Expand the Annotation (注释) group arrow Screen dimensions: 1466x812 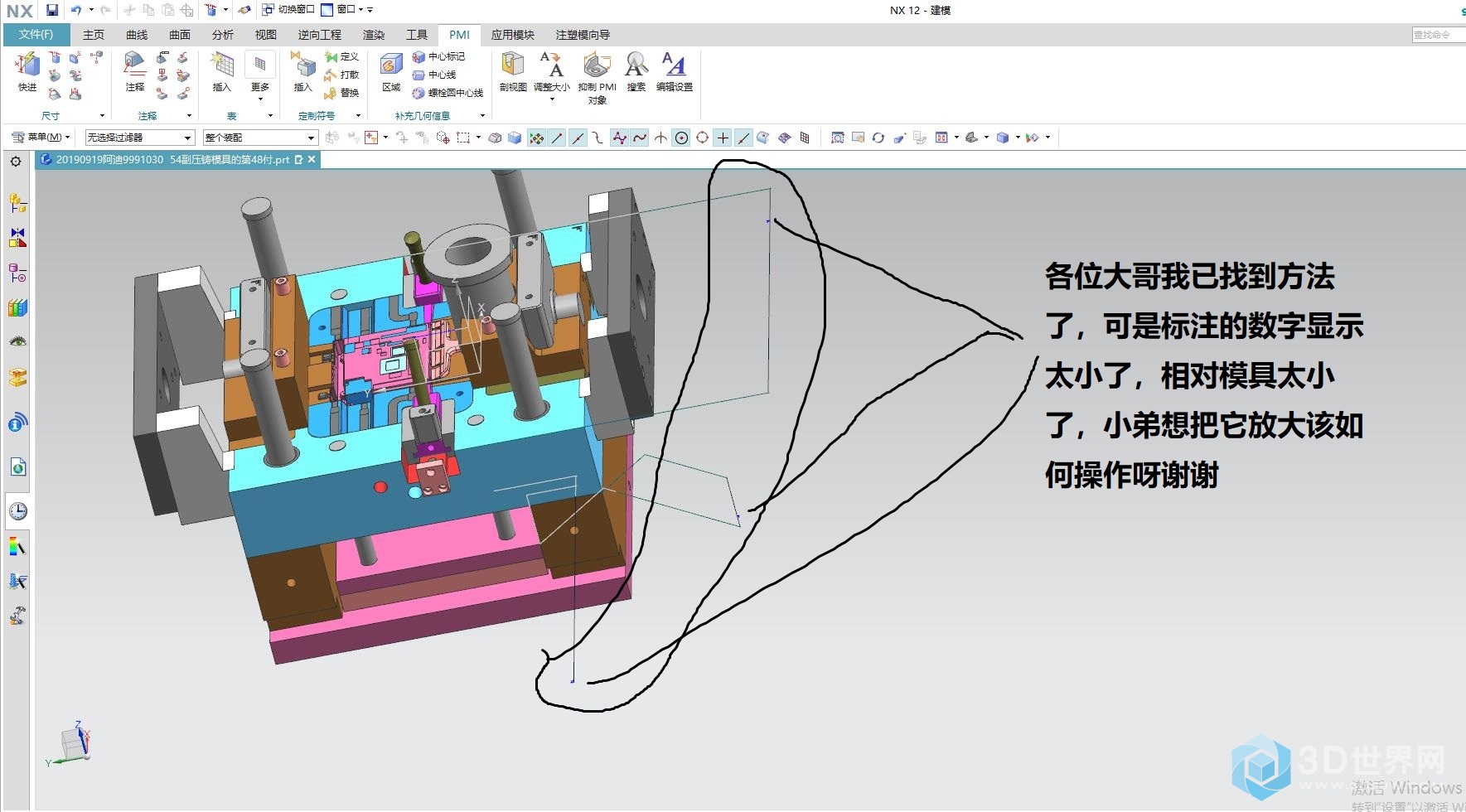189,116
